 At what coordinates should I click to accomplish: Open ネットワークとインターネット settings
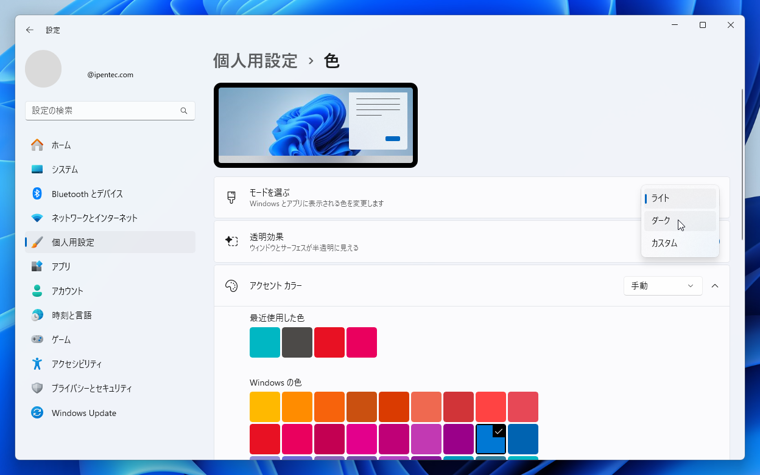coord(110,218)
